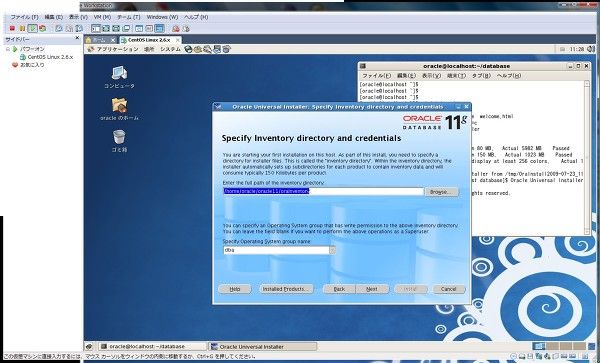Viewport: 600px width, 363px height.
Task: Select the Appliance view toolbar icon
Action: tap(149, 28)
